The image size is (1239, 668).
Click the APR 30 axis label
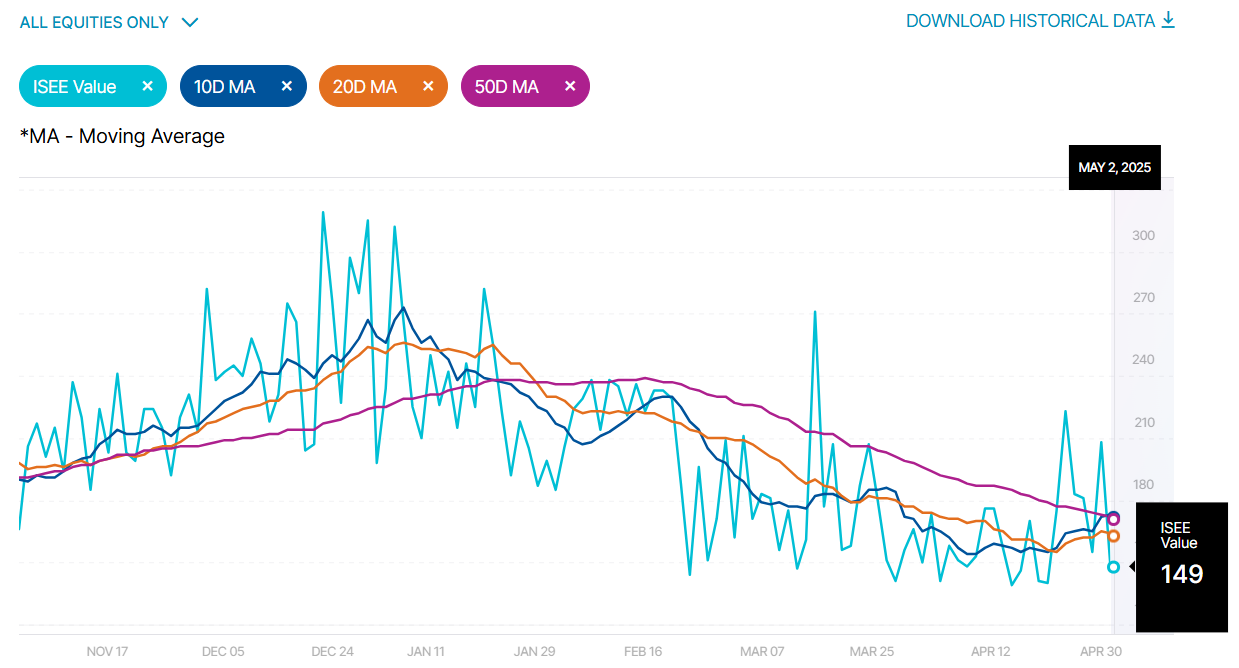(x=1102, y=651)
